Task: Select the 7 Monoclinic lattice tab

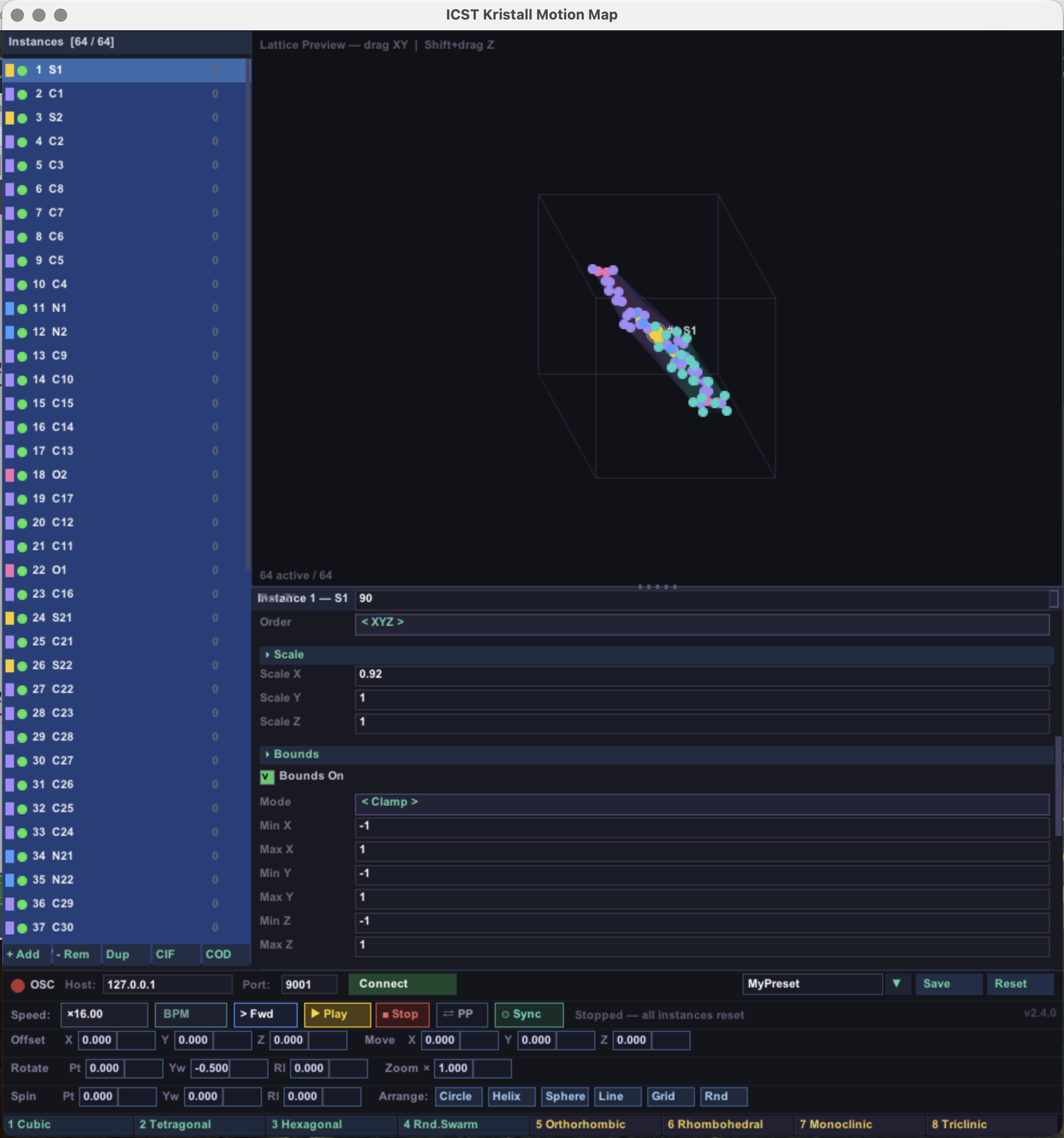Action: (859, 1125)
